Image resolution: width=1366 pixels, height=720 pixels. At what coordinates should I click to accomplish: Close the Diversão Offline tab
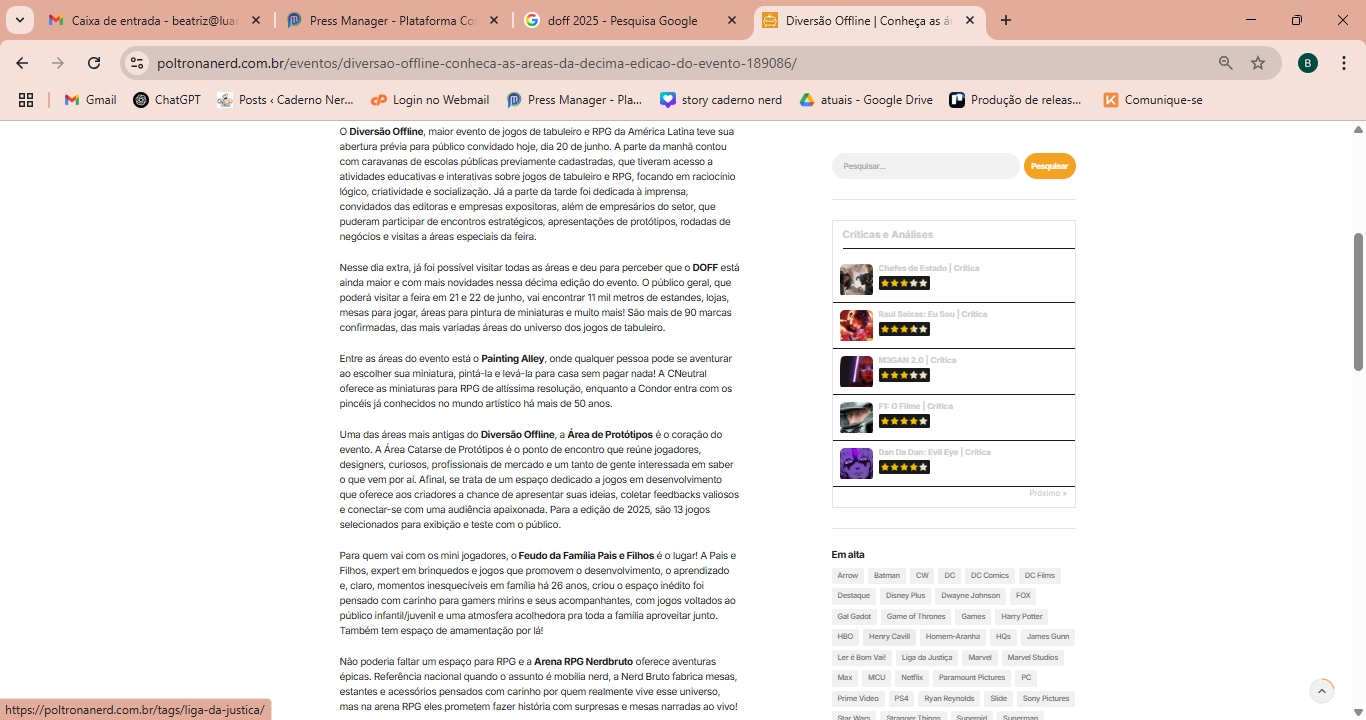(969, 20)
